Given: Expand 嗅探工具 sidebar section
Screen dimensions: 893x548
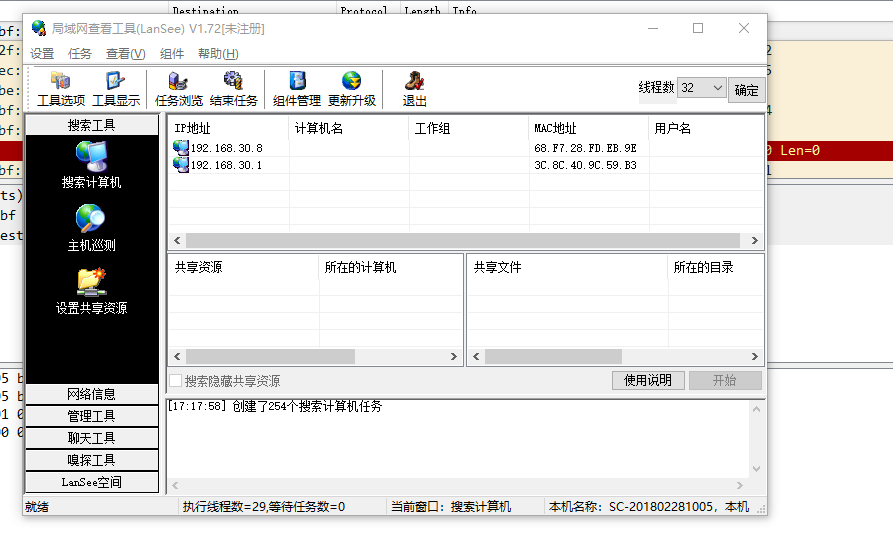Looking at the screenshot, I should tap(92, 460).
